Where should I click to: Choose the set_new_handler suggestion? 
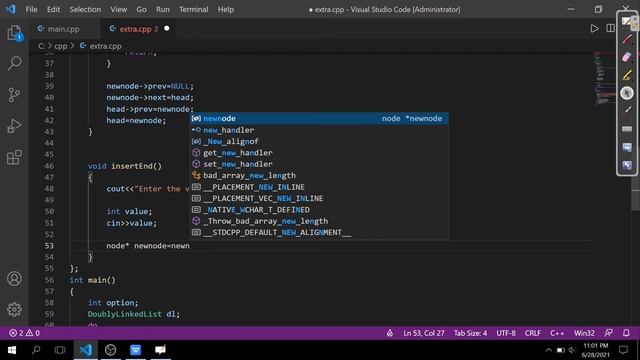[x=320, y=164]
